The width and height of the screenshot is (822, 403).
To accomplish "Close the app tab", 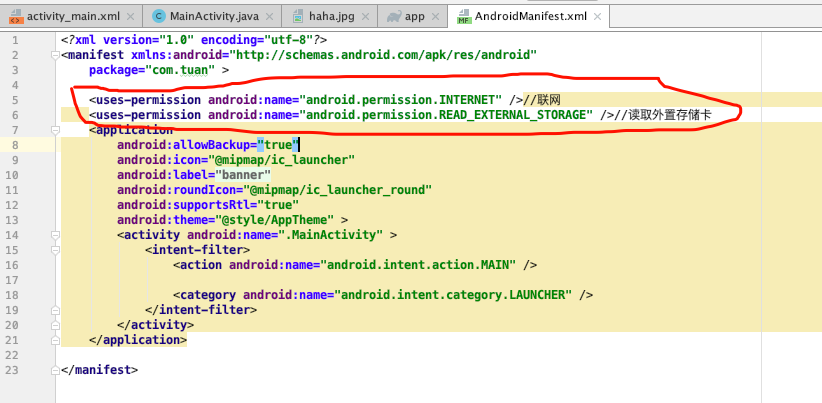I will (x=435, y=17).
